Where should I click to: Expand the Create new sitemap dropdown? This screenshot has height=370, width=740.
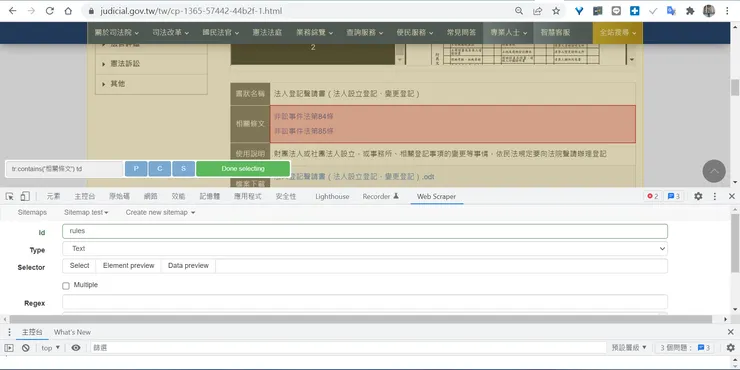[160, 212]
